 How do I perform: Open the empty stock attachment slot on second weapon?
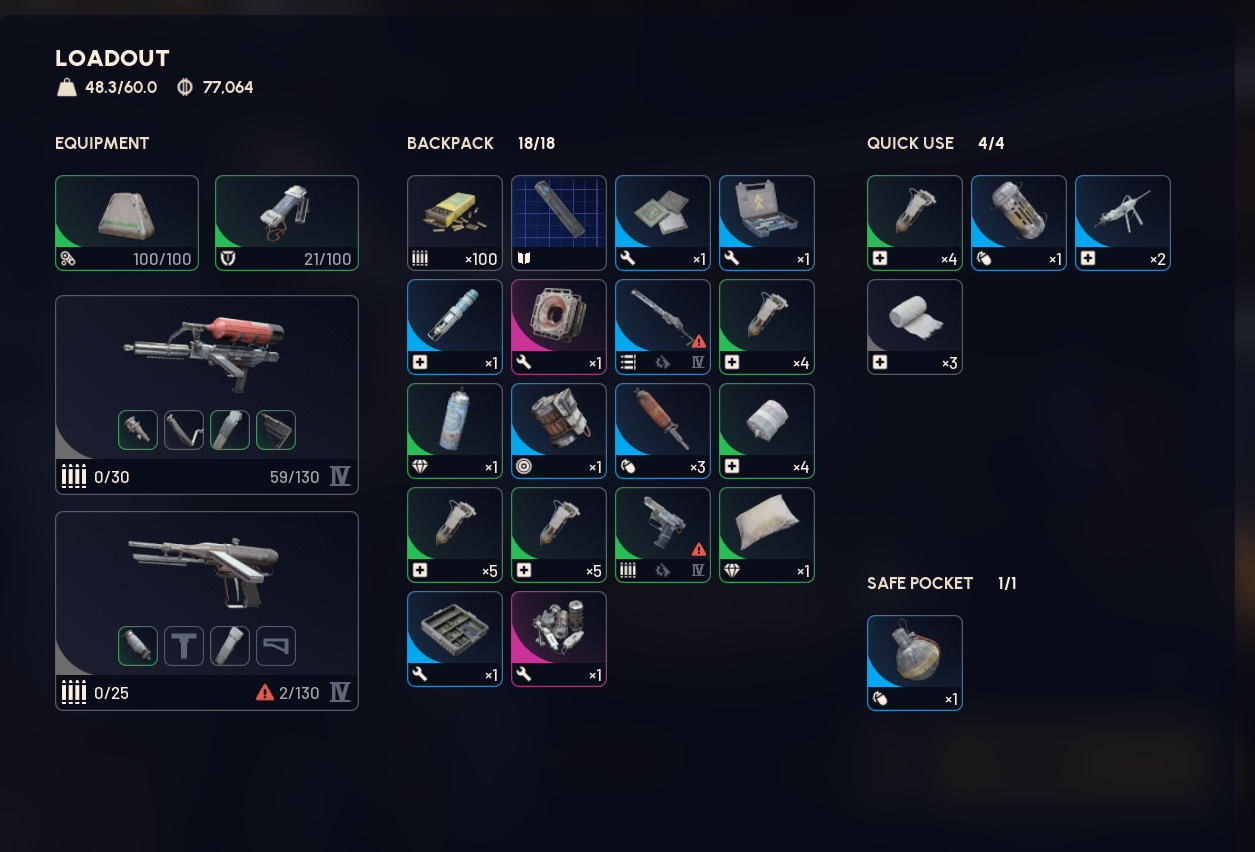pyautogui.click(x=276, y=646)
